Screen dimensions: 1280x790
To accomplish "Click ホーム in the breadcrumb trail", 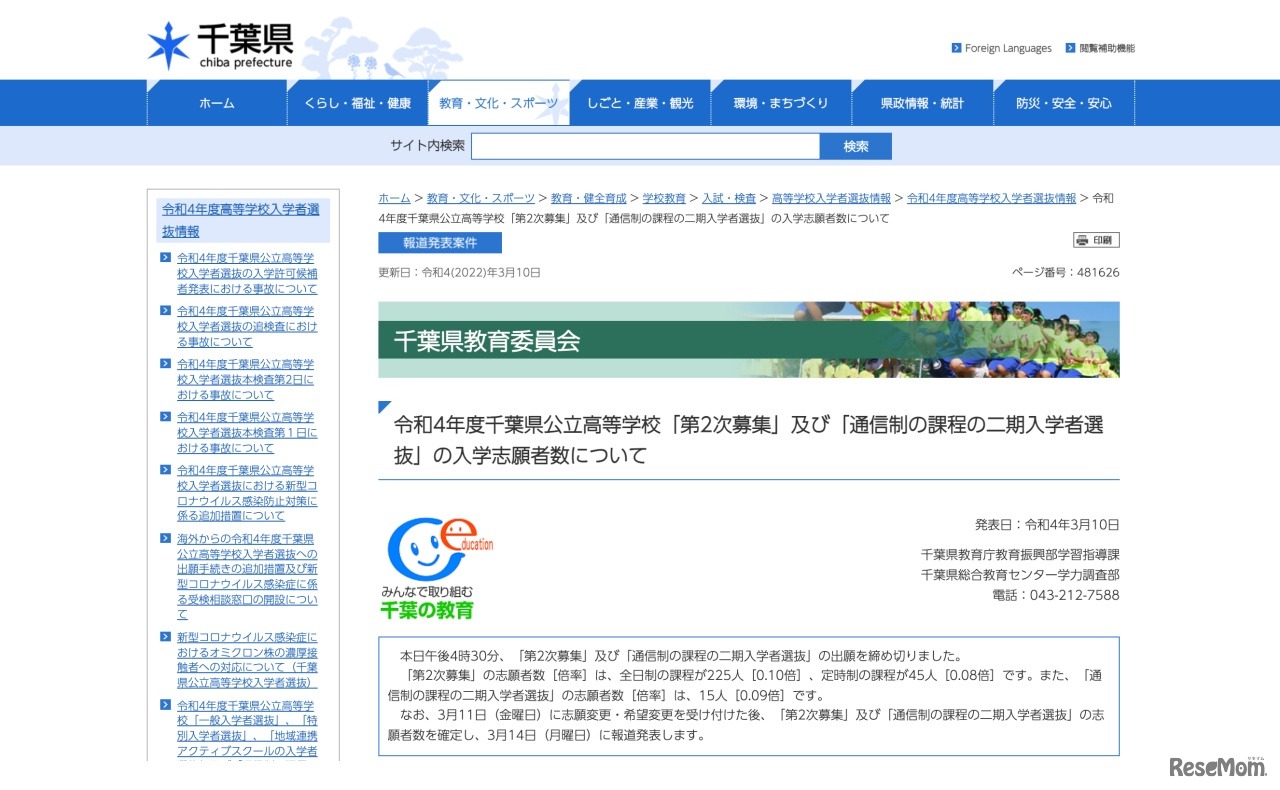I will point(394,198).
